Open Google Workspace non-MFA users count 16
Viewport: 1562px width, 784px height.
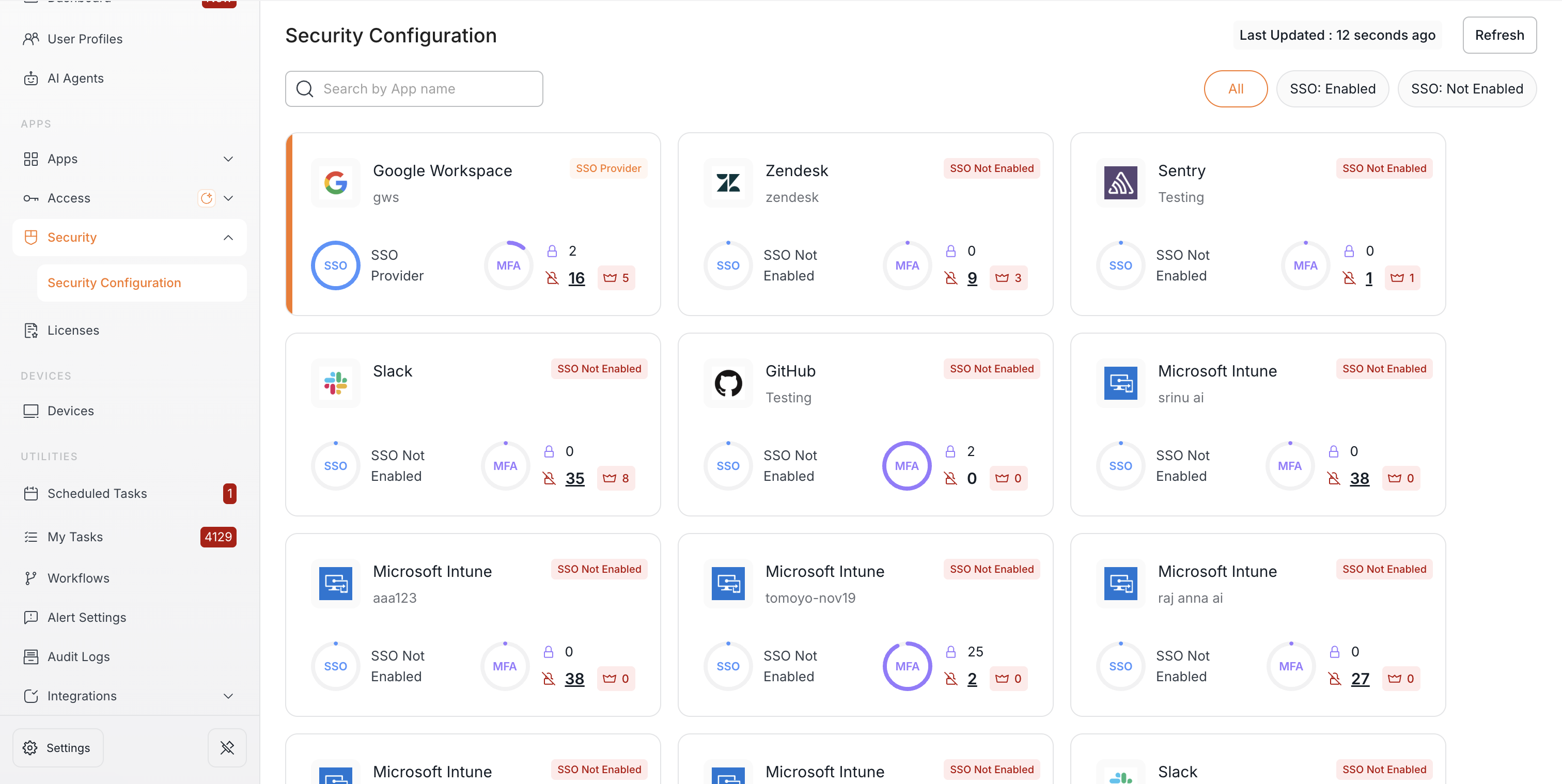coord(576,278)
